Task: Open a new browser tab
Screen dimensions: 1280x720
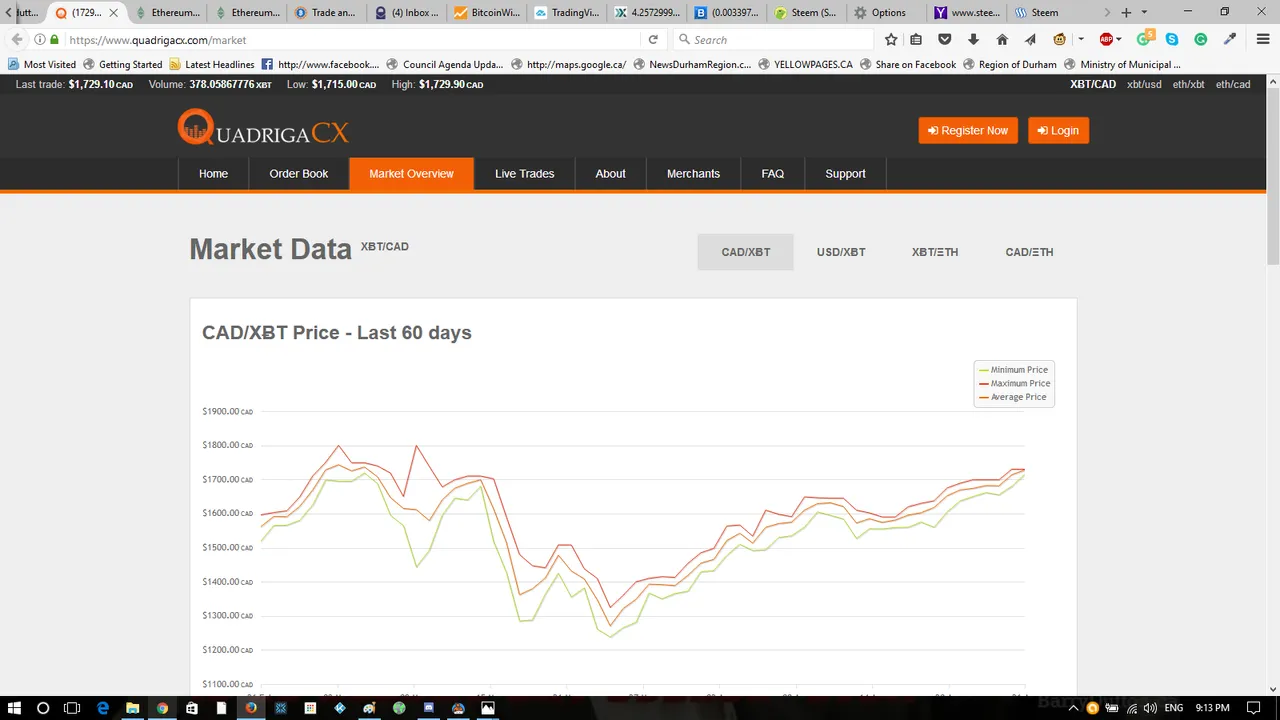Action: coord(1126,13)
